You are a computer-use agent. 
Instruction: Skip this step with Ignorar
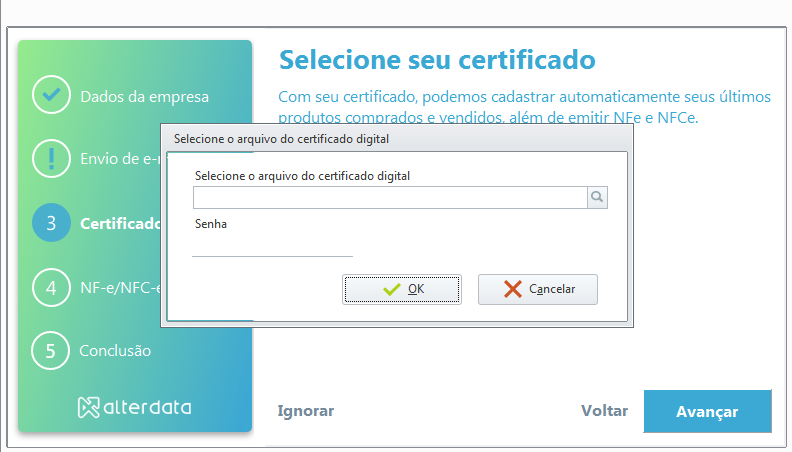(x=306, y=411)
